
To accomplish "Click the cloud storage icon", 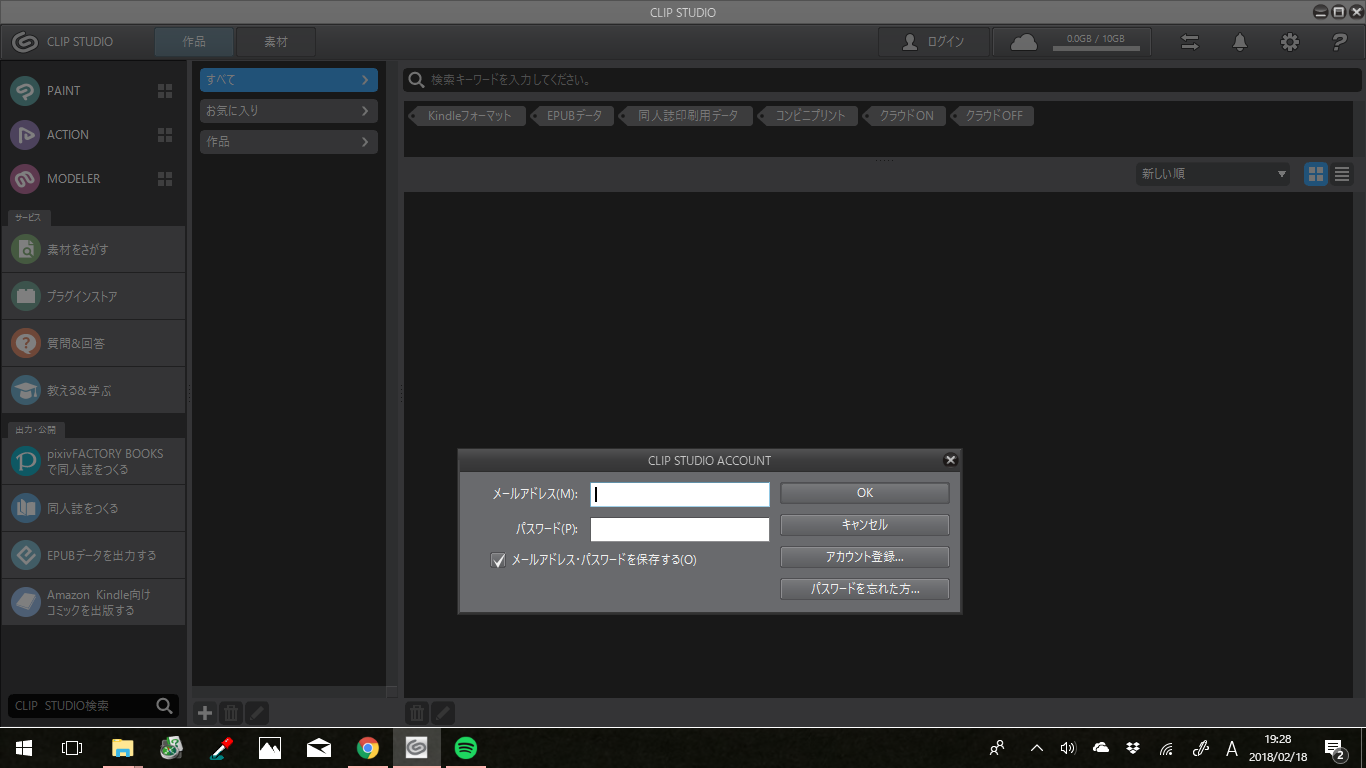I will (1024, 42).
